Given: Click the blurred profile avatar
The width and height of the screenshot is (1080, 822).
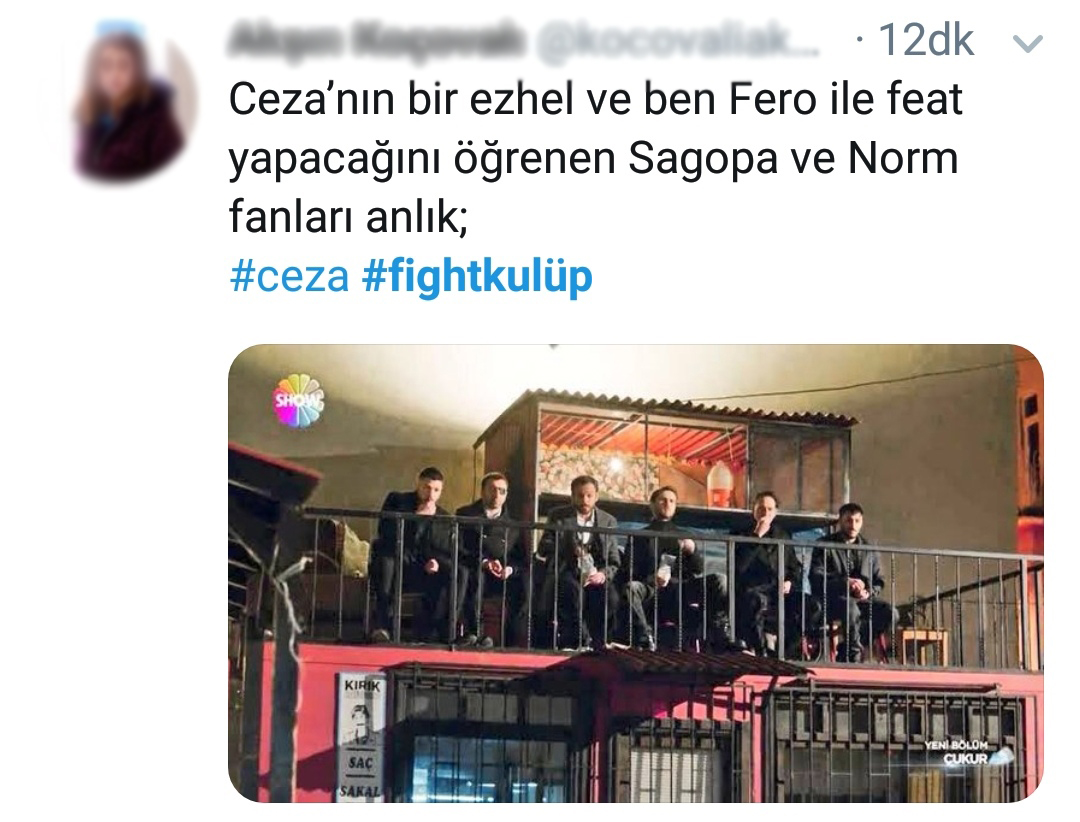Looking at the screenshot, I should (x=134, y=99).
